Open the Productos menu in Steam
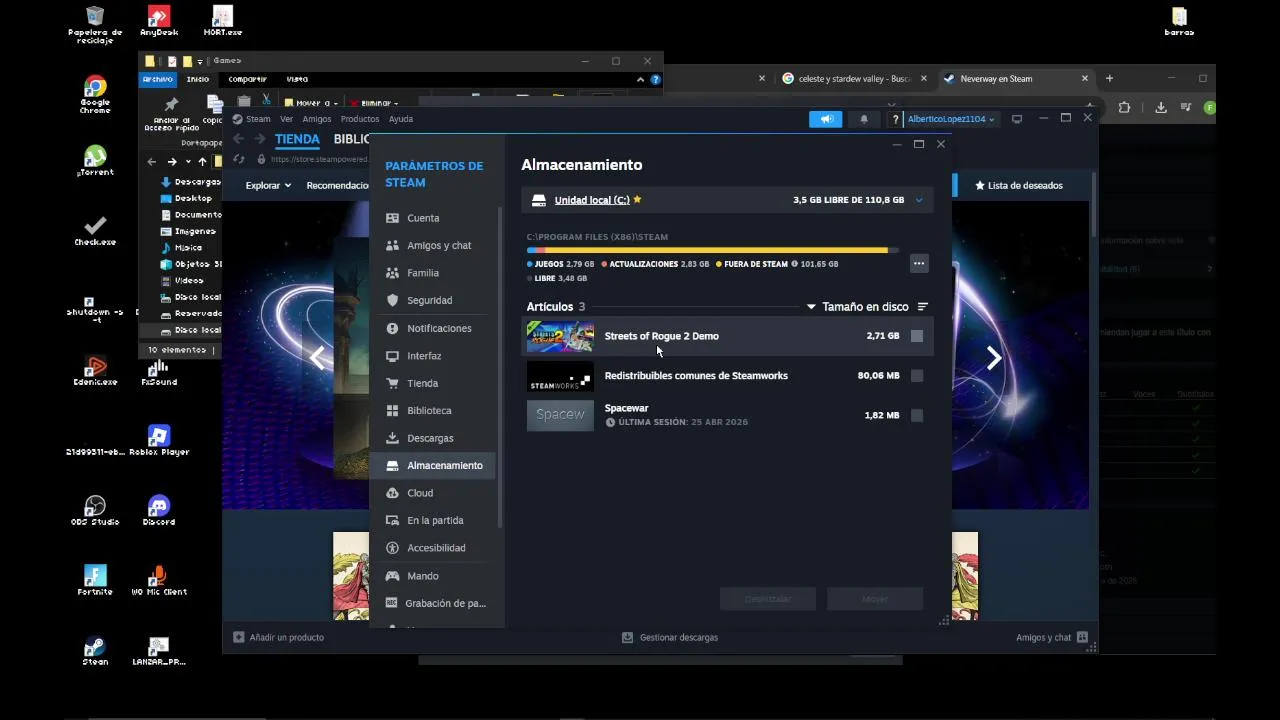This screenshot has height=720, width=1280. tap(360, 119)
